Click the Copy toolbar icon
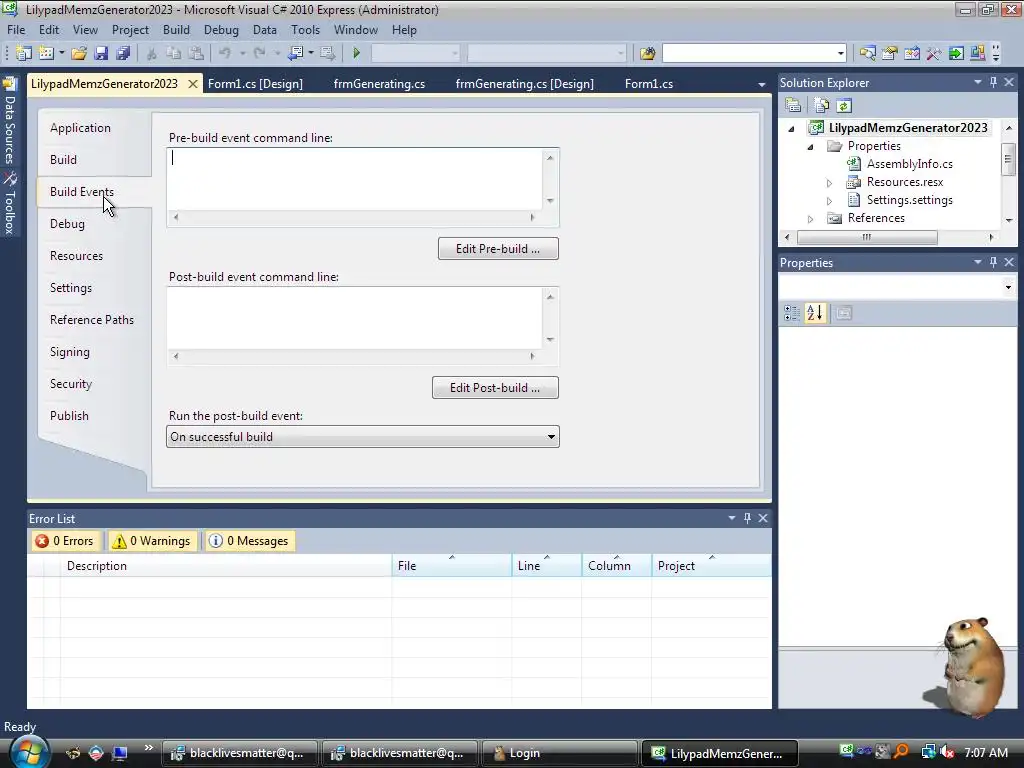1024x768 pixels. point(174,53)
